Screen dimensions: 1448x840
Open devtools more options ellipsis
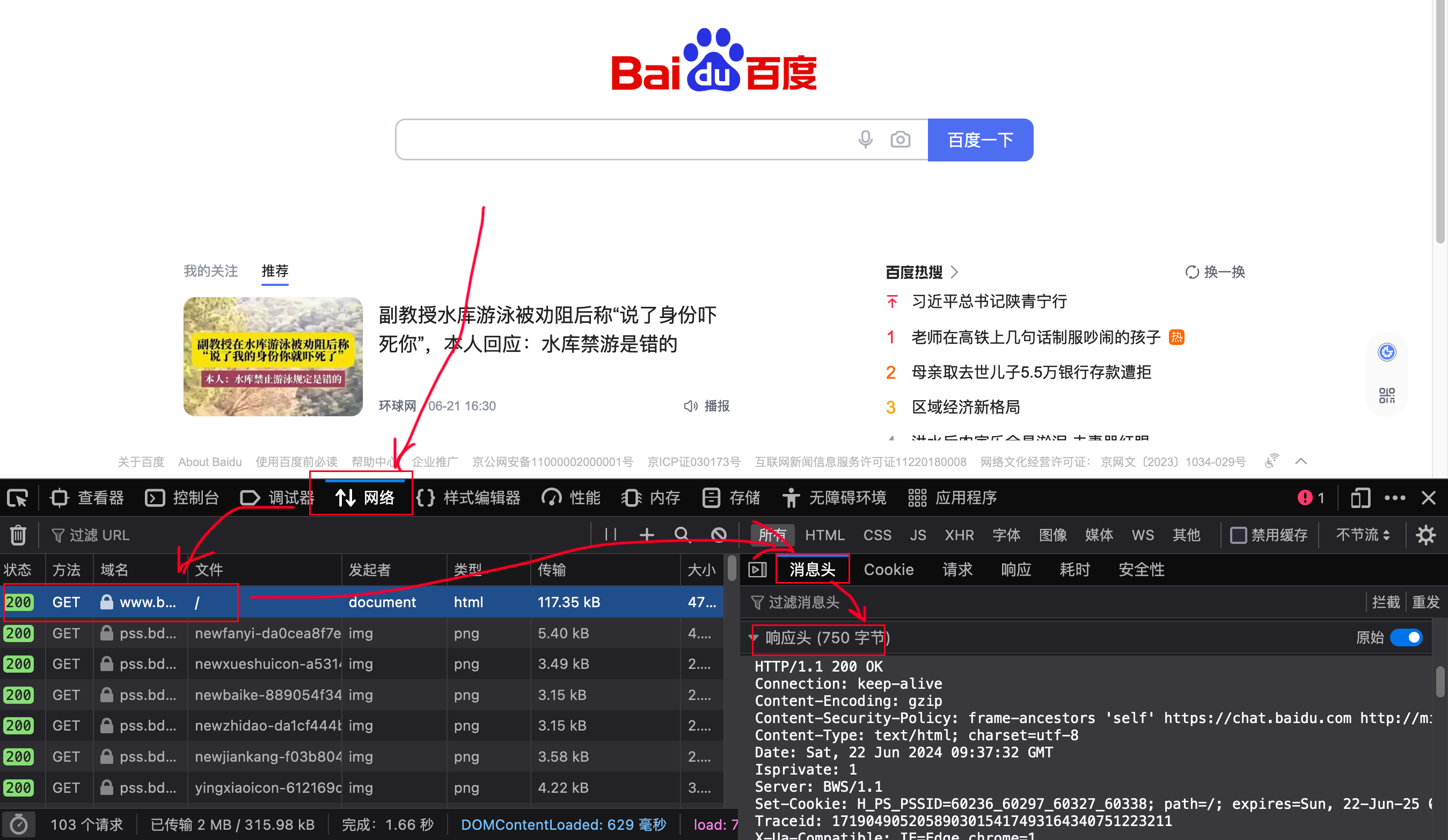click(x=1395, y=497)
